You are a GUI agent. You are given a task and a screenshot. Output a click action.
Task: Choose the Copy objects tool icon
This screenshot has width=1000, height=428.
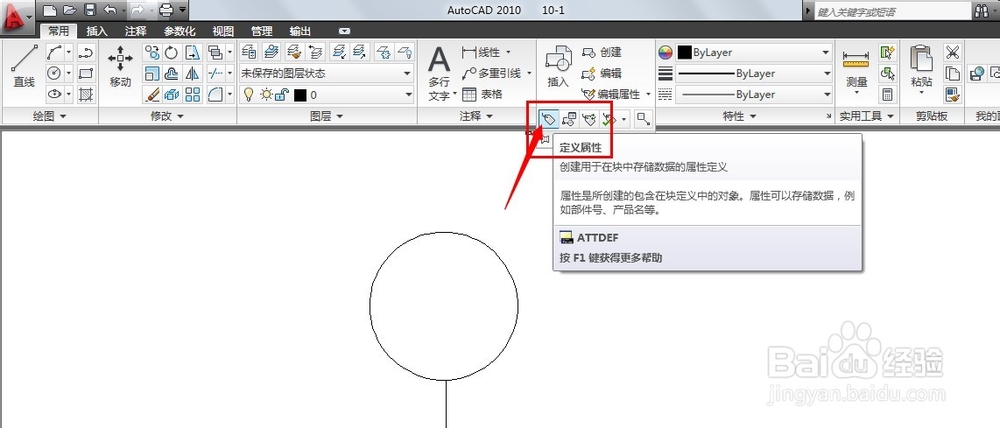[x=152, y=52]
